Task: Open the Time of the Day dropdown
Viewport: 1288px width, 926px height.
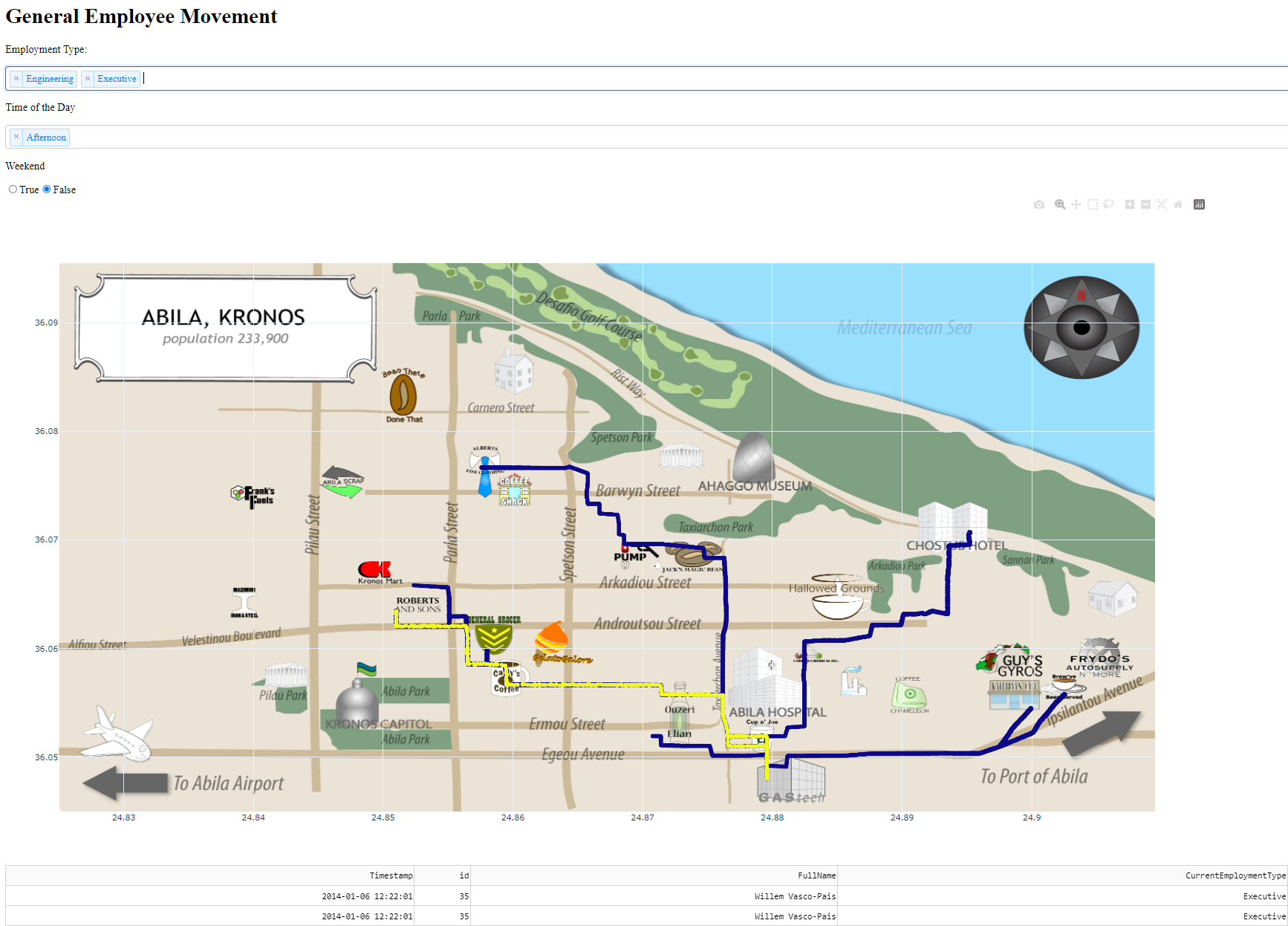Action: pos(646,137)
